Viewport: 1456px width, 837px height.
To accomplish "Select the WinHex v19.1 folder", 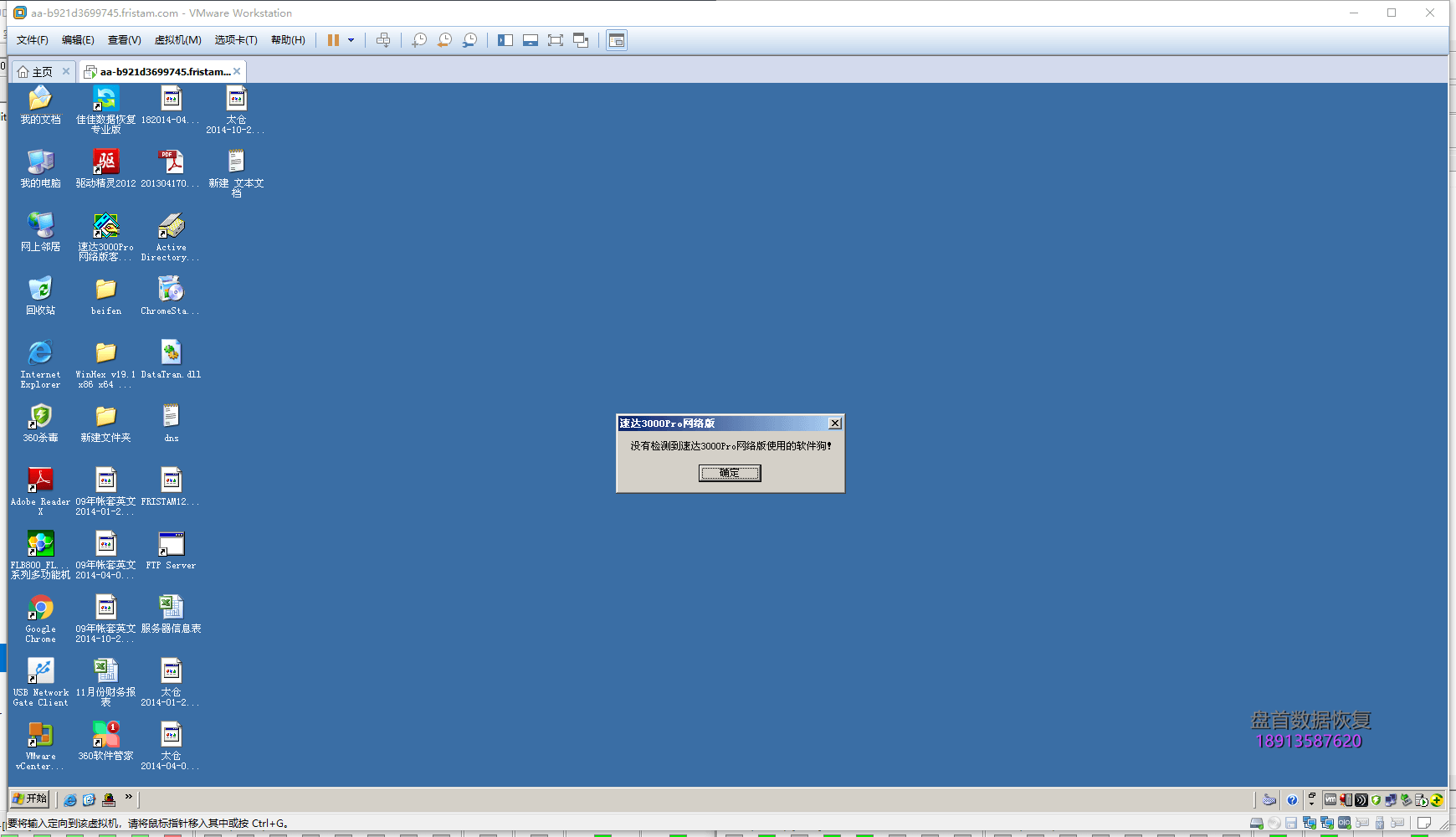I will [105, 364].
